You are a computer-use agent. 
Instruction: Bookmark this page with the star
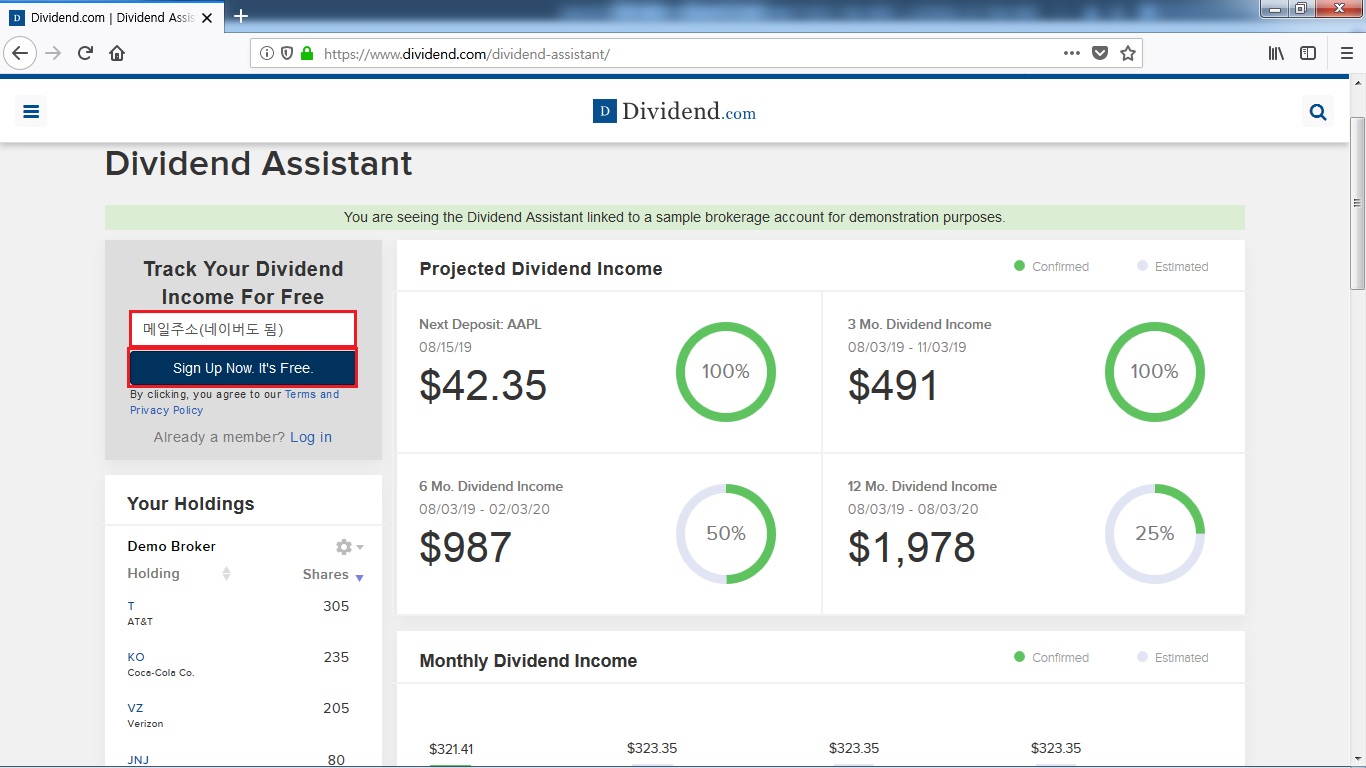[1128, 53]
